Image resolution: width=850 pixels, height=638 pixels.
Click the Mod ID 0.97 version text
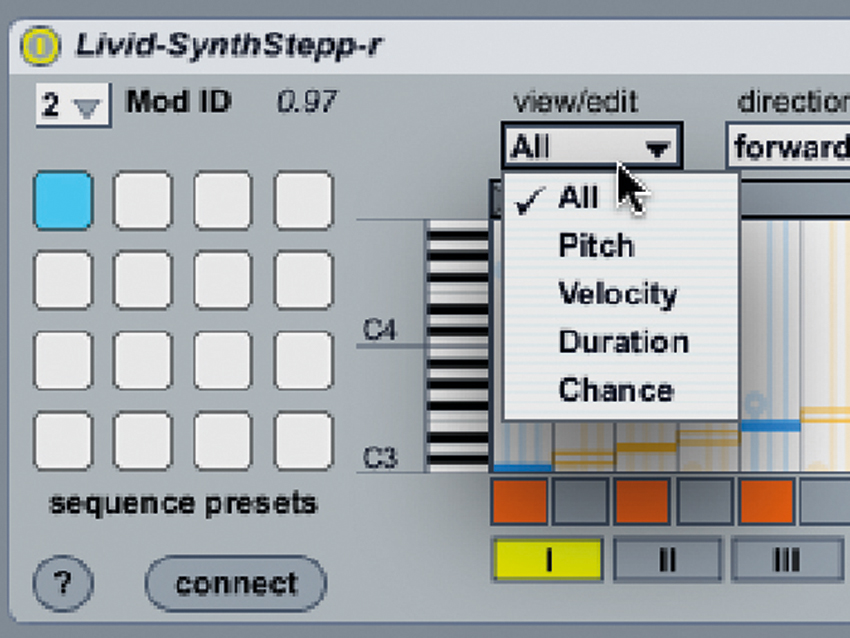307,102
